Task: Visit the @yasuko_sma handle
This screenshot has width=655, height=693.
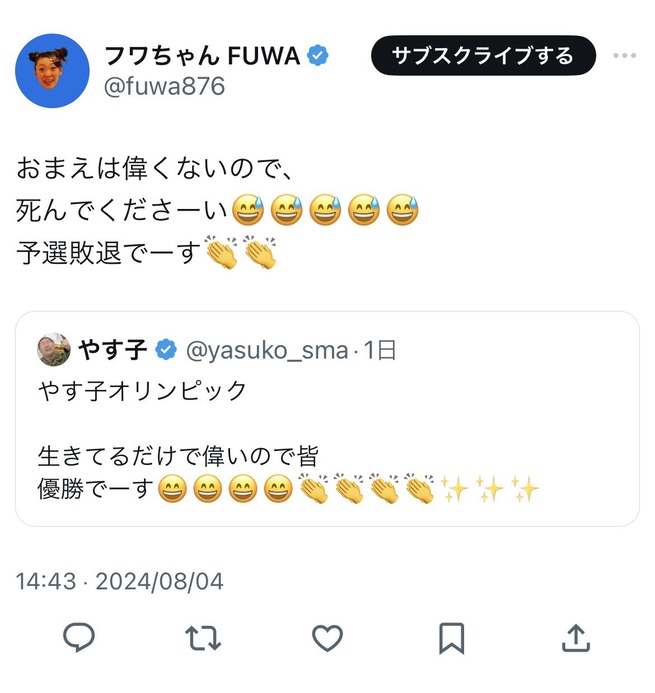Action: [268, 350]
